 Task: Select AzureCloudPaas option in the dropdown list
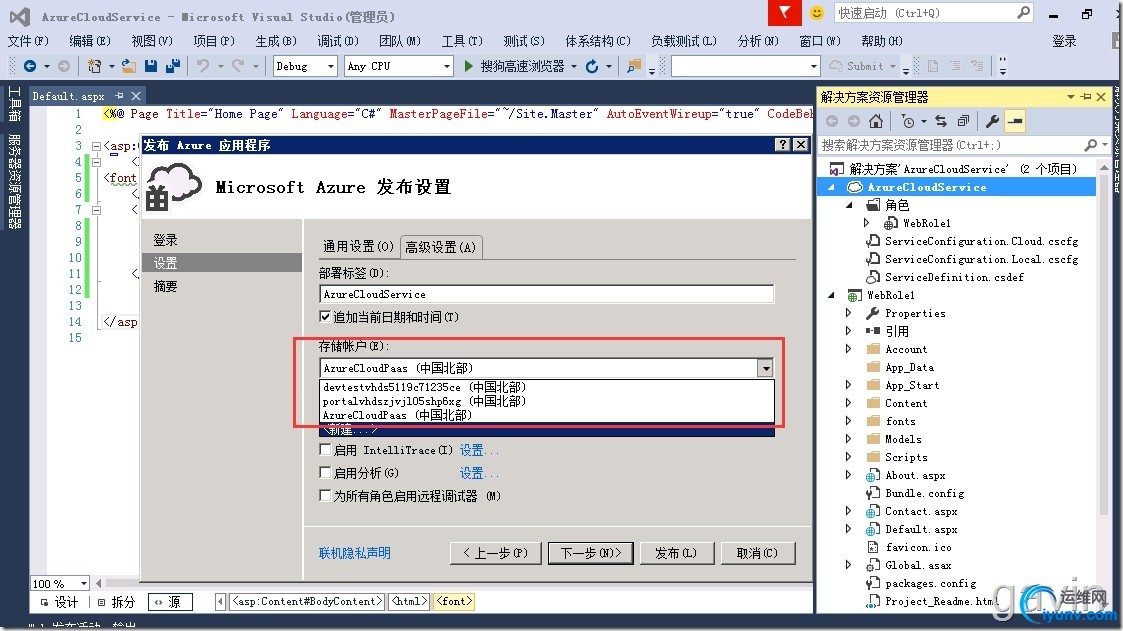pyautogui.click(x=548, y=415)
